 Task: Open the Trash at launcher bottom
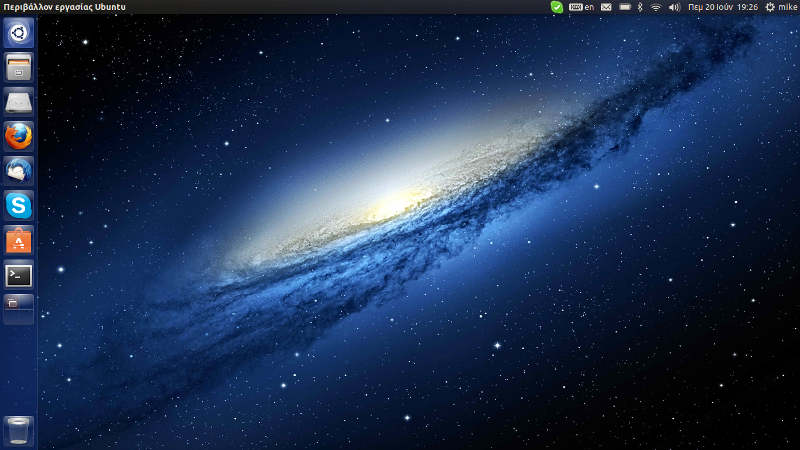click(19, 430)
